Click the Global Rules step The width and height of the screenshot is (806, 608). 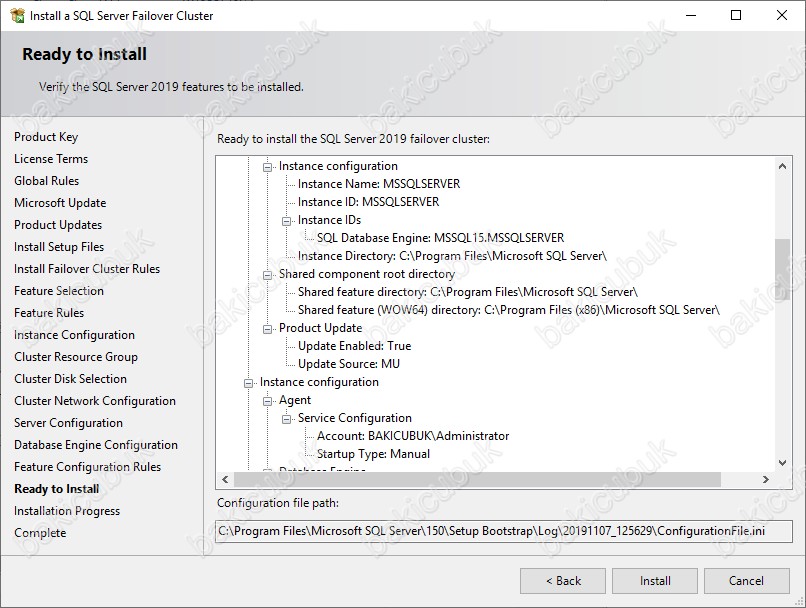pos(47,181)
